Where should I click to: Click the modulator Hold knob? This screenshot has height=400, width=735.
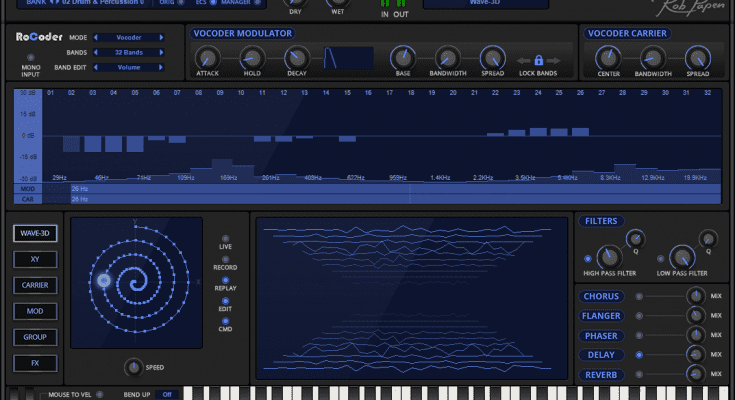pyautogui.click(x=252, y=59)
